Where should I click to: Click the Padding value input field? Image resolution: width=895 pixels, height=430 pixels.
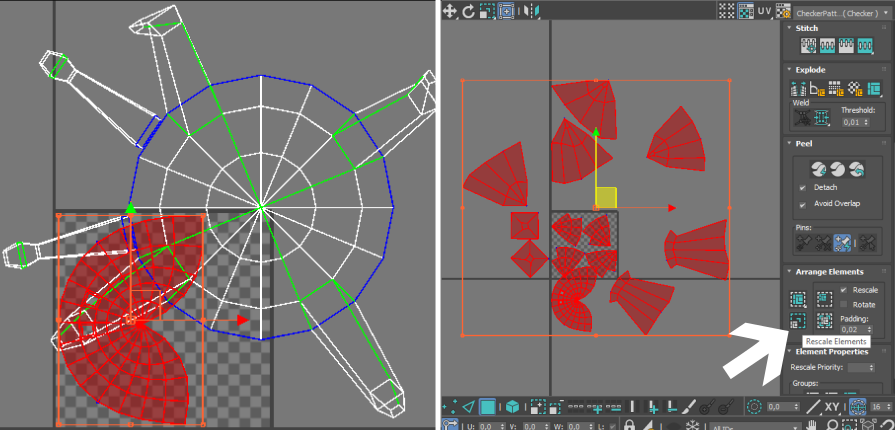pyautogui.click(x=852, y=329)
